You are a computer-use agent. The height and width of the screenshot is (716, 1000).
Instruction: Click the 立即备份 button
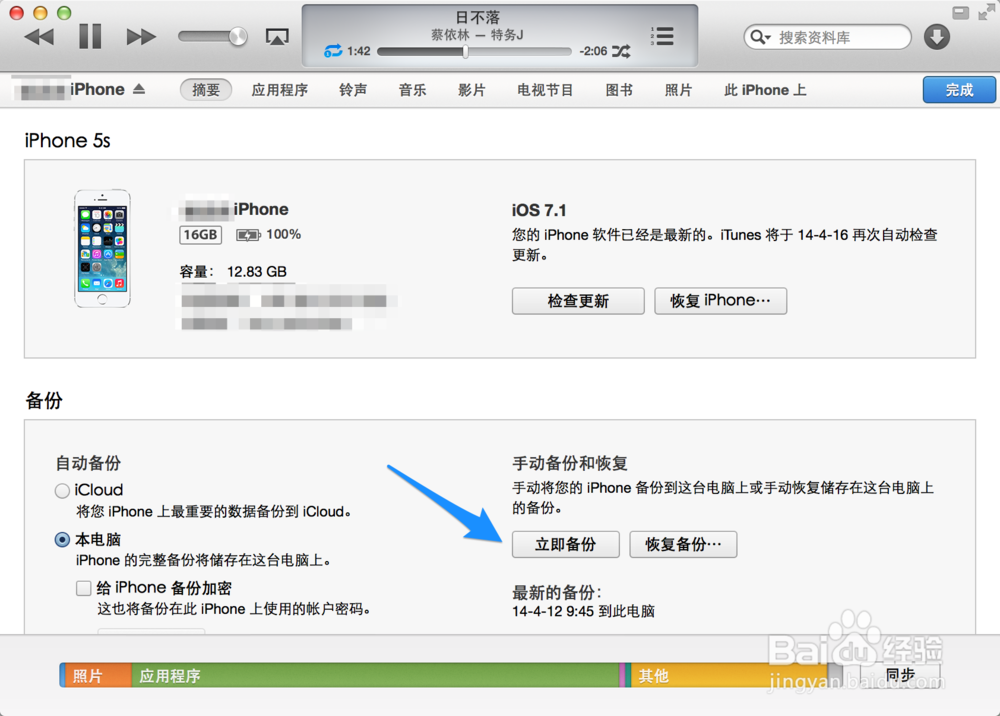pos(566,544)
